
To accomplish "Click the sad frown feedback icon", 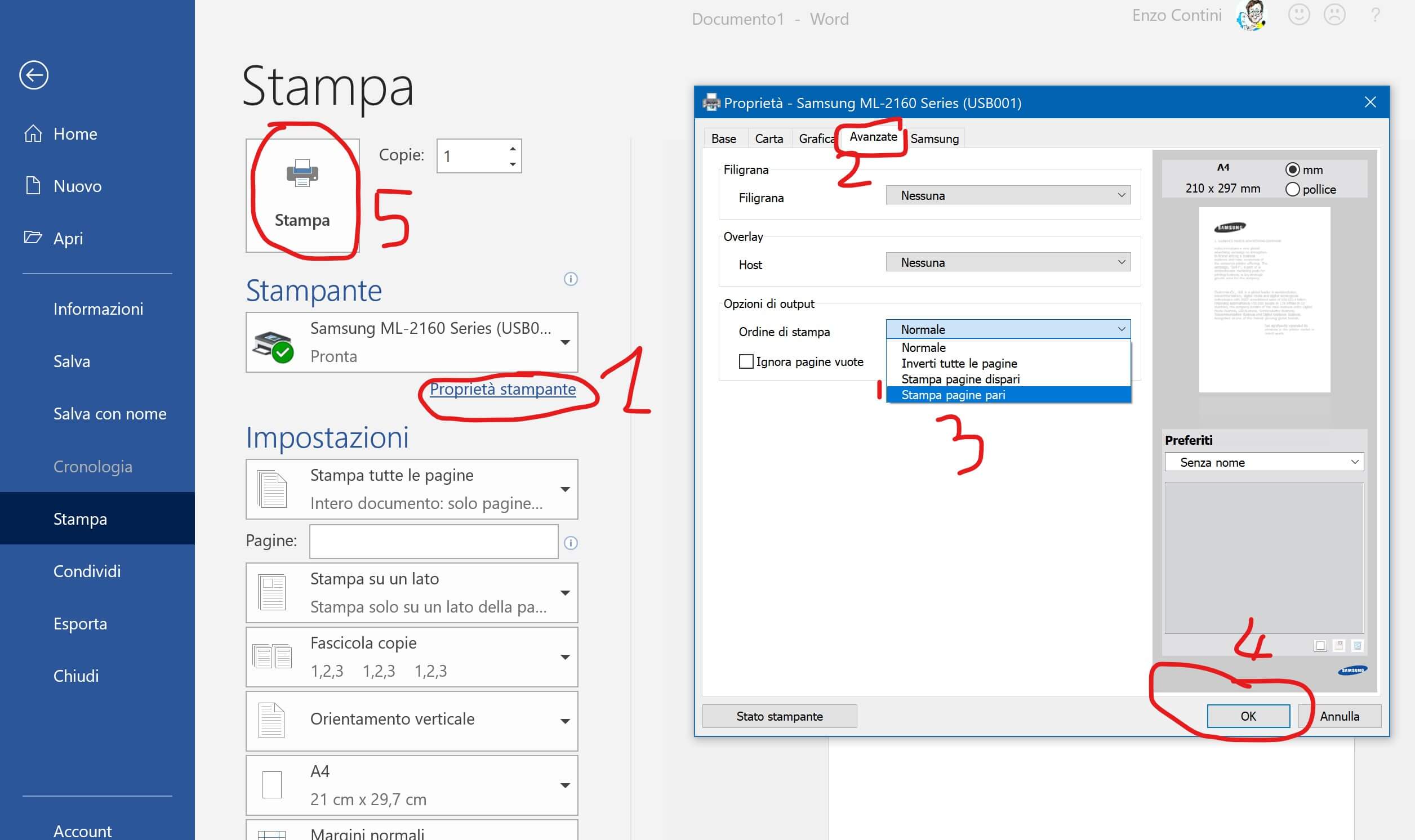I will click(x=1334, y=14).
